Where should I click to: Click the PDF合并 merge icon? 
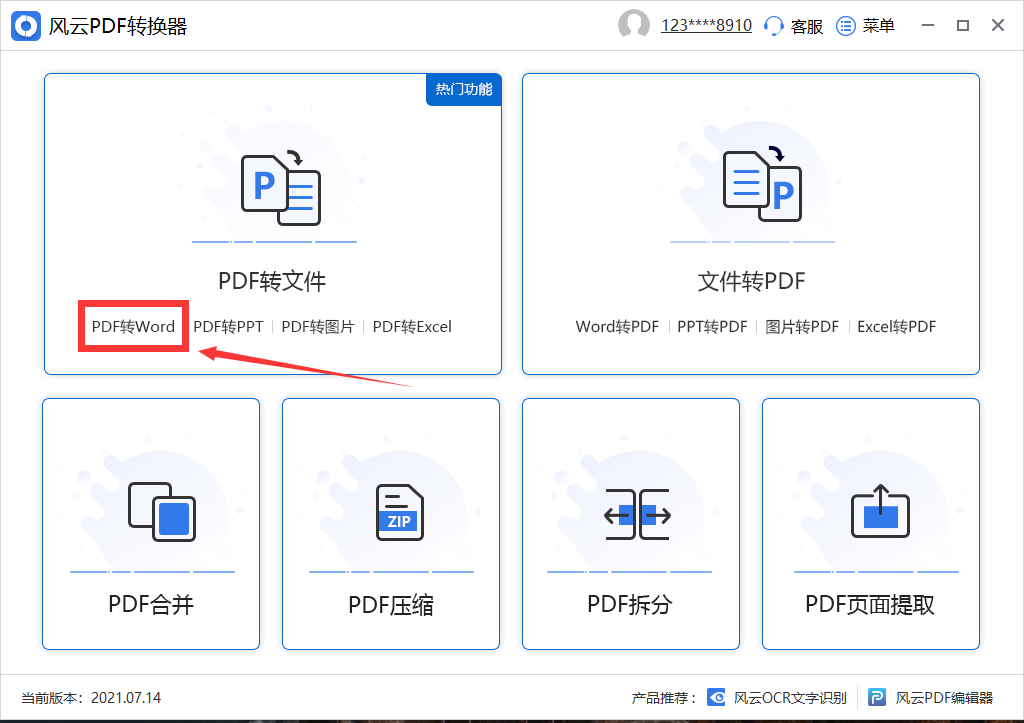click(162, 512)
